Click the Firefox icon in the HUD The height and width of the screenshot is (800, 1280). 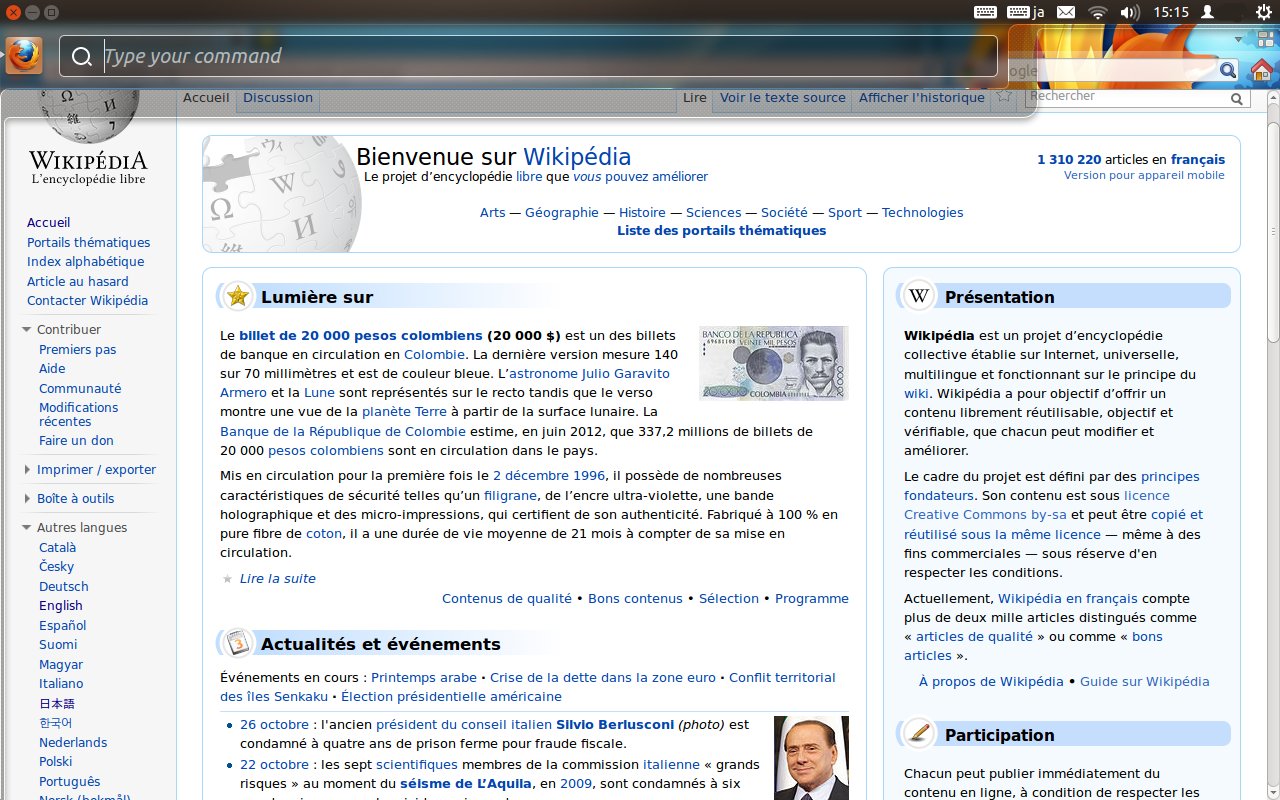24,55
